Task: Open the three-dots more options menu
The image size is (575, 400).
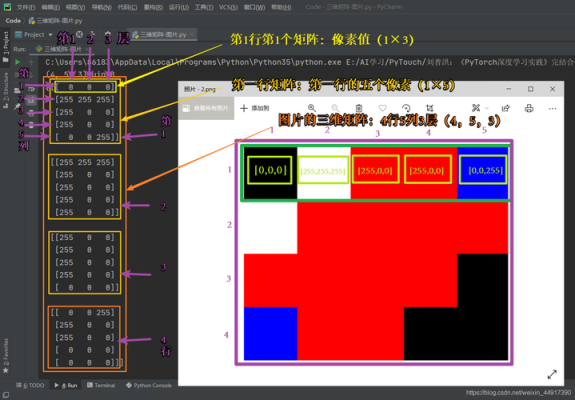Action: click(x=553, y=108)
